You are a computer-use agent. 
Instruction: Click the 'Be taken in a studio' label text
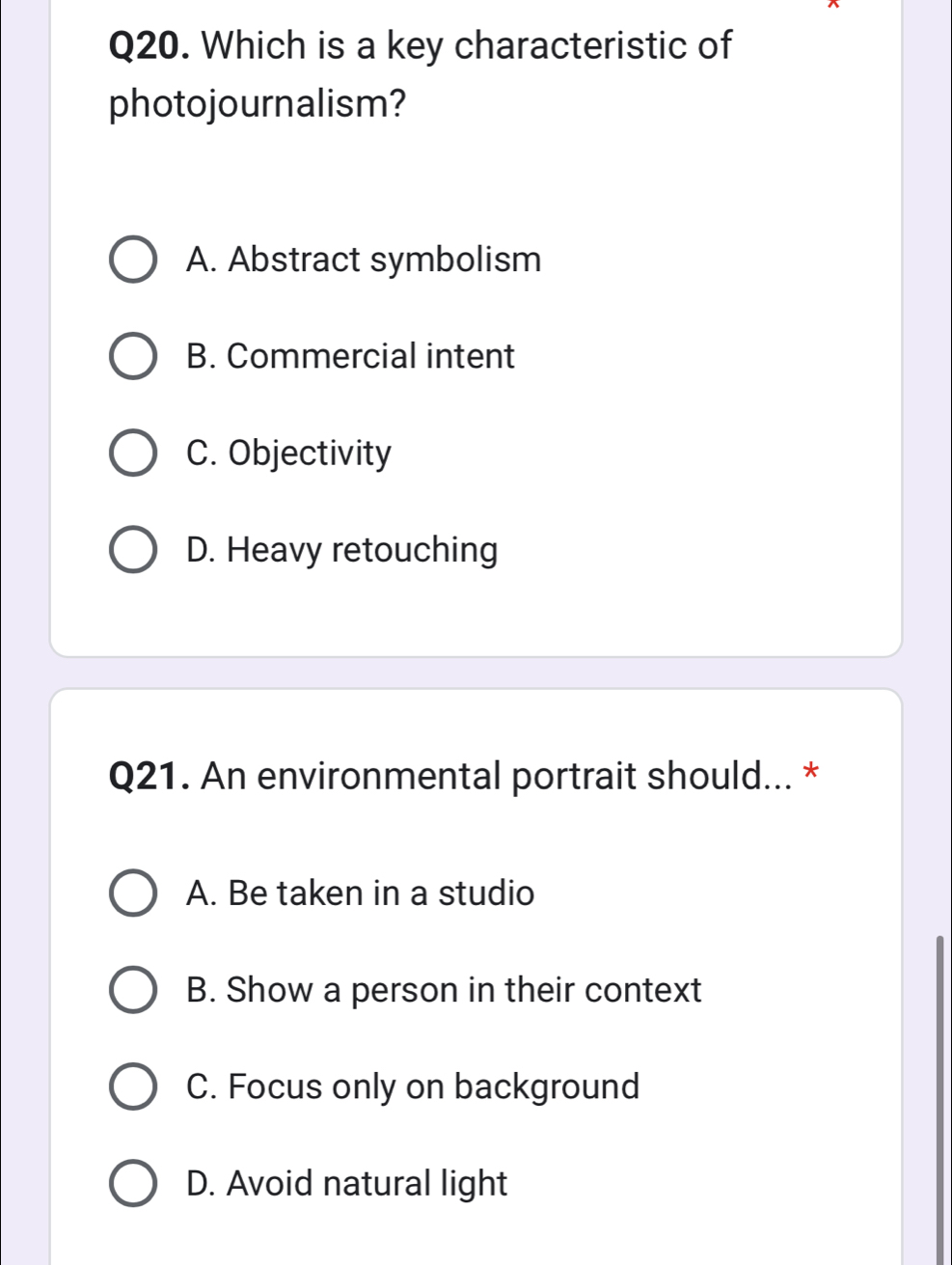point(360,894)
